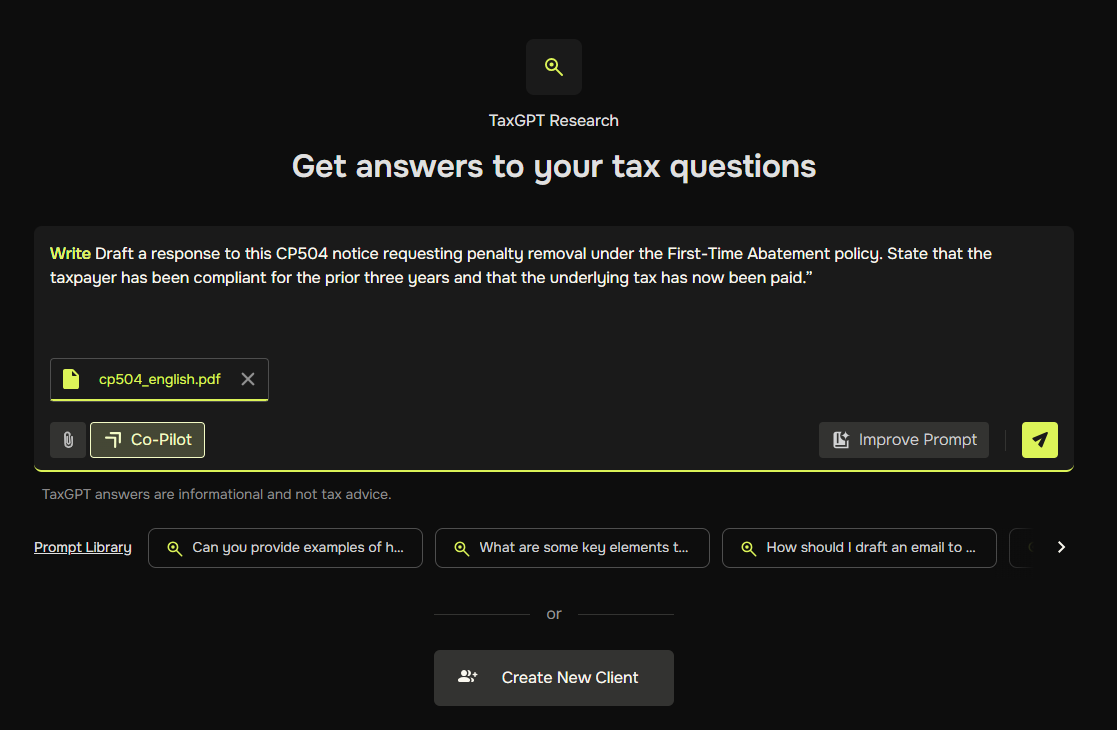Image resolution: width=1117 pixels, height=730 pixels.
Task: Click the 'Get answers to your tax questions' heading
Action: (554, 167)
